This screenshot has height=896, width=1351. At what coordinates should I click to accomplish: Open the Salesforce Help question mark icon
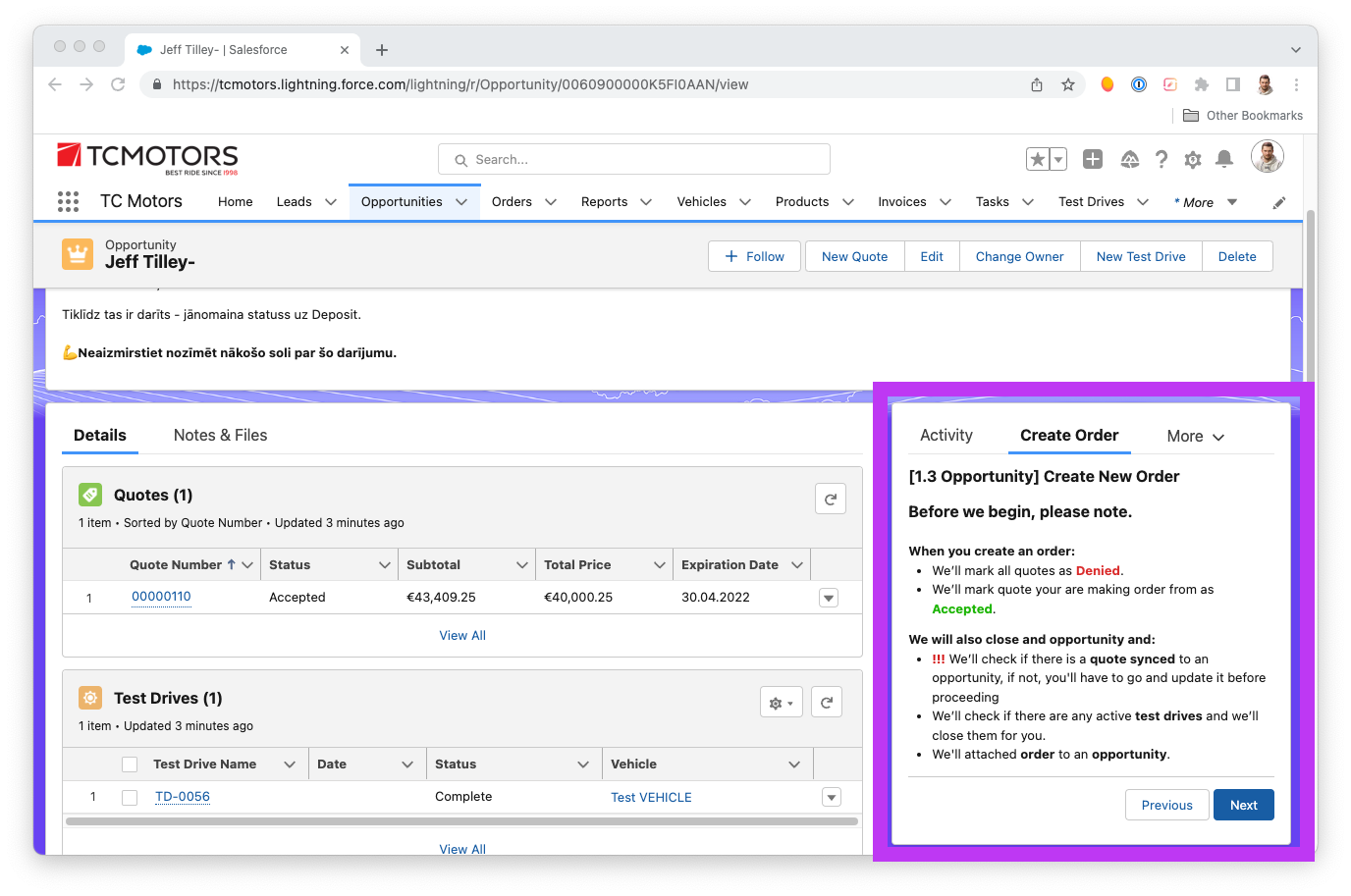click(1162, 159)
